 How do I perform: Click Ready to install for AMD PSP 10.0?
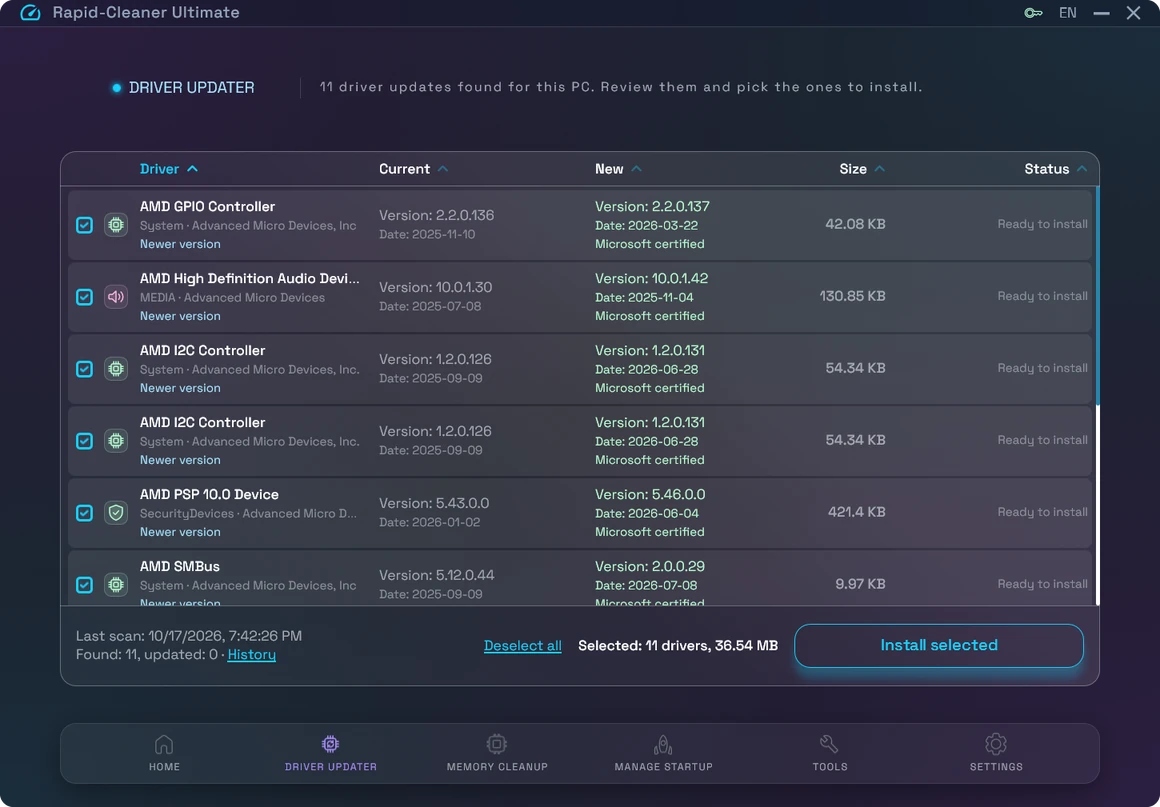[1042, 512]
